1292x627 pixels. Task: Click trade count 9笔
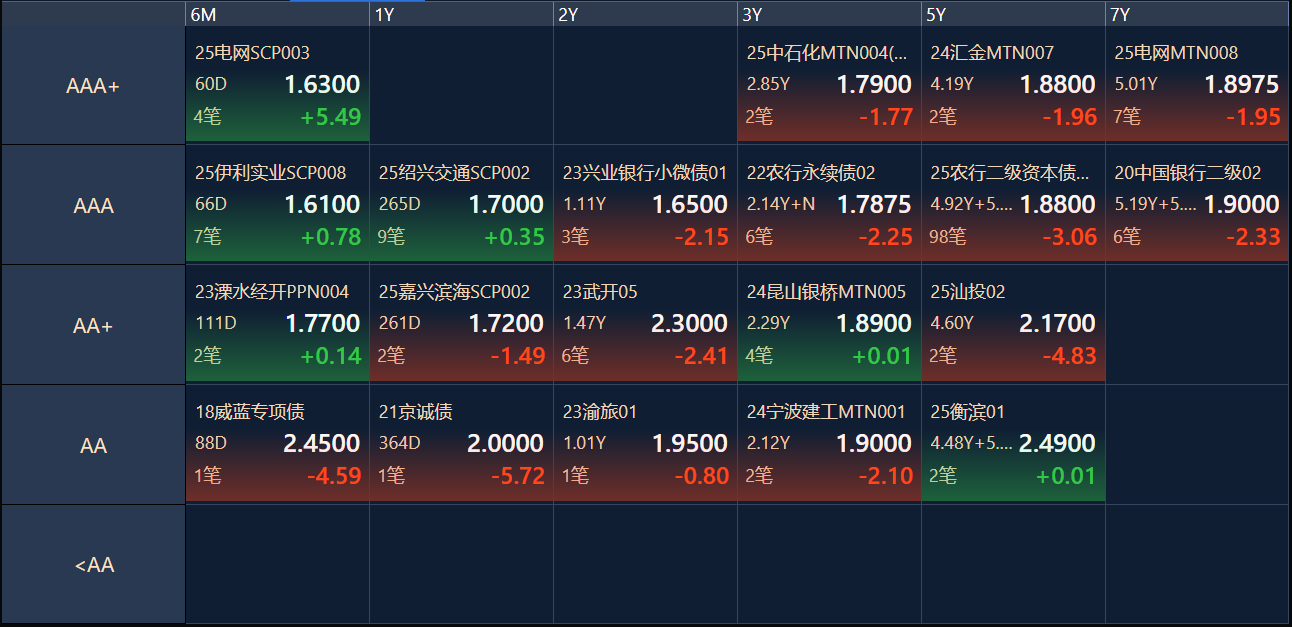pos(392,237)
